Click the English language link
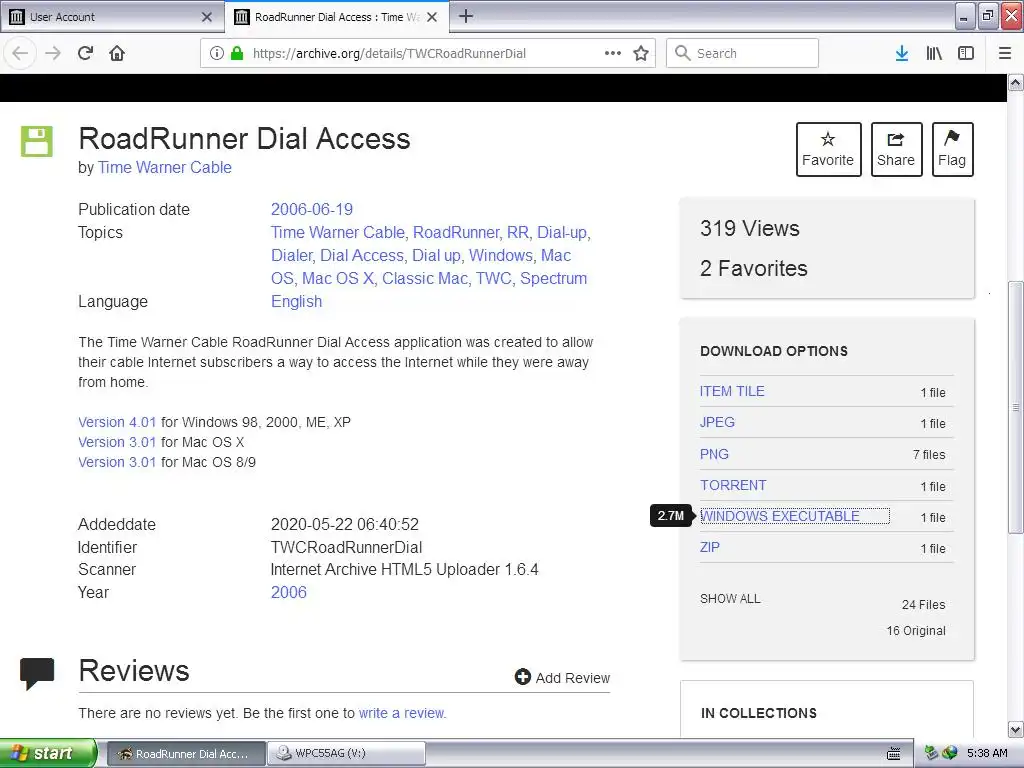Viewport: 1024px width, 768px height. pos(296,302)
